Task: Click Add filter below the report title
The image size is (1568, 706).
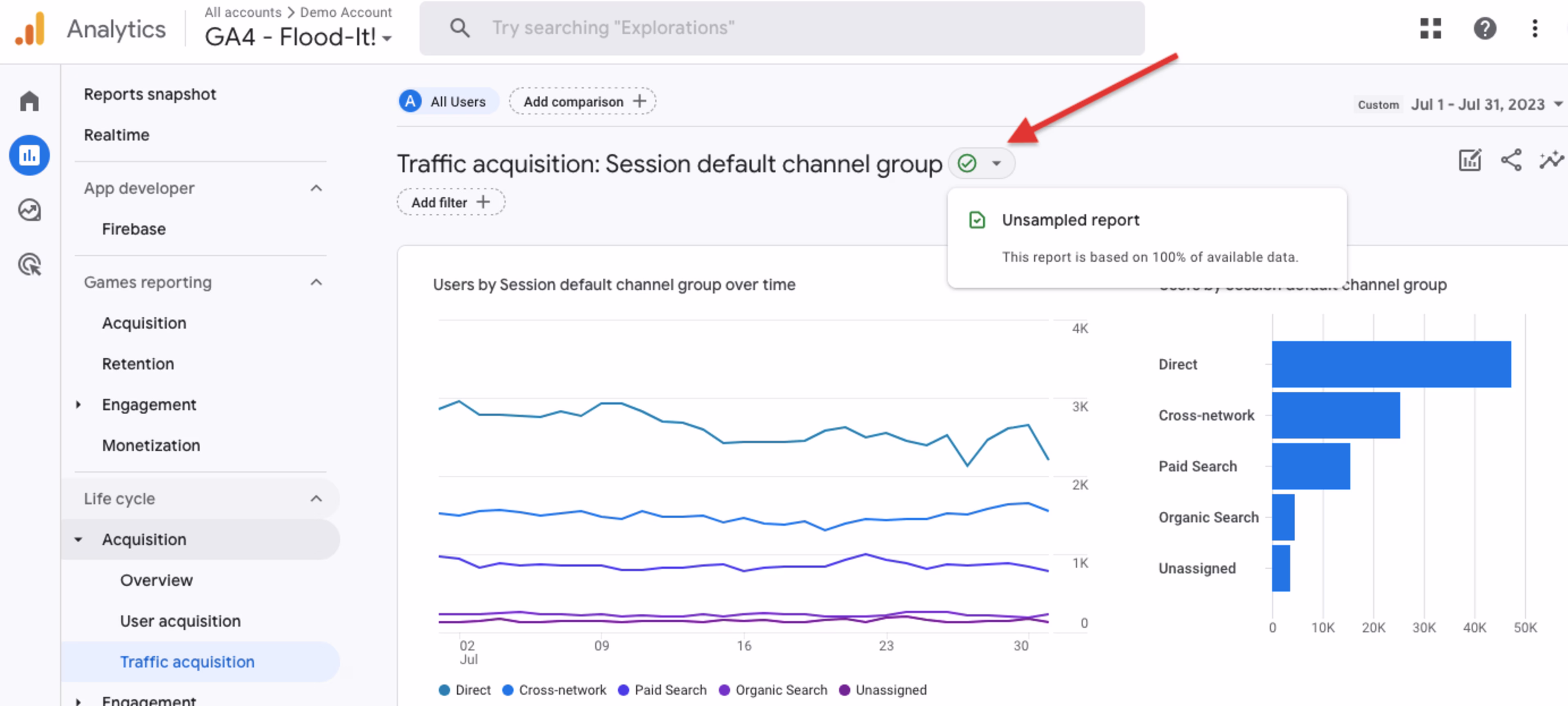Action: (x=450, y=201)
